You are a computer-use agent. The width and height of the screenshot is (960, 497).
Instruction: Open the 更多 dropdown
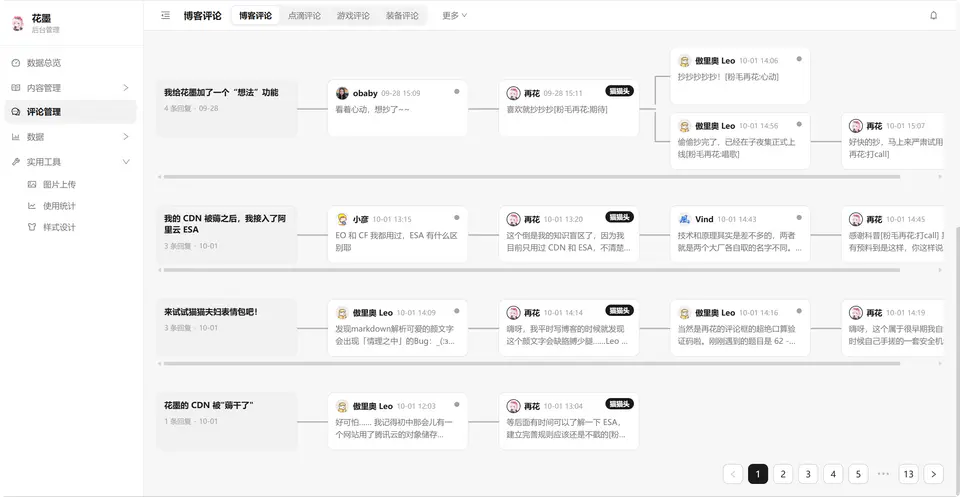454,16
